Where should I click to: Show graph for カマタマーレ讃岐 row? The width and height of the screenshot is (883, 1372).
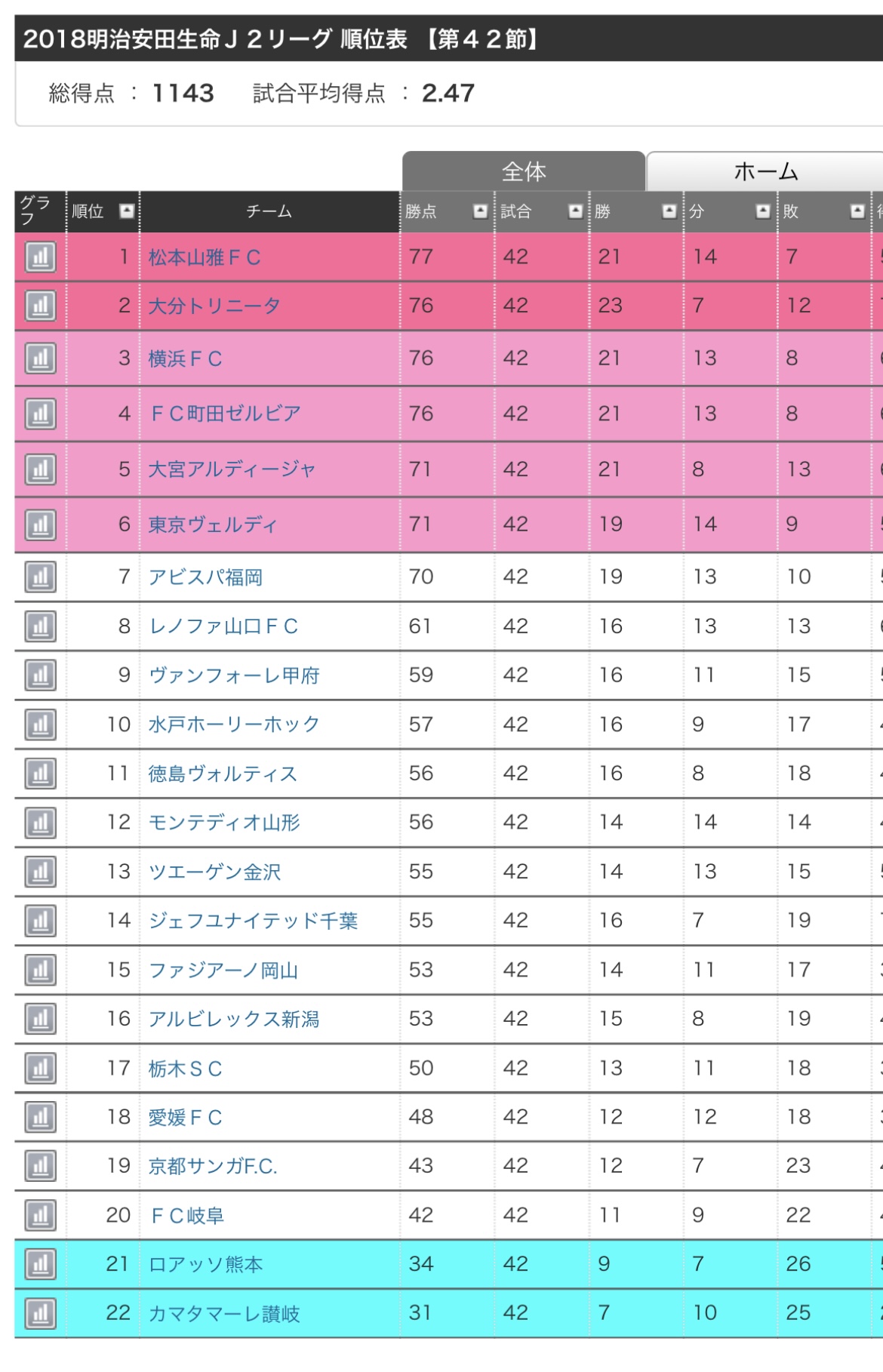[x=40, y=1313]
